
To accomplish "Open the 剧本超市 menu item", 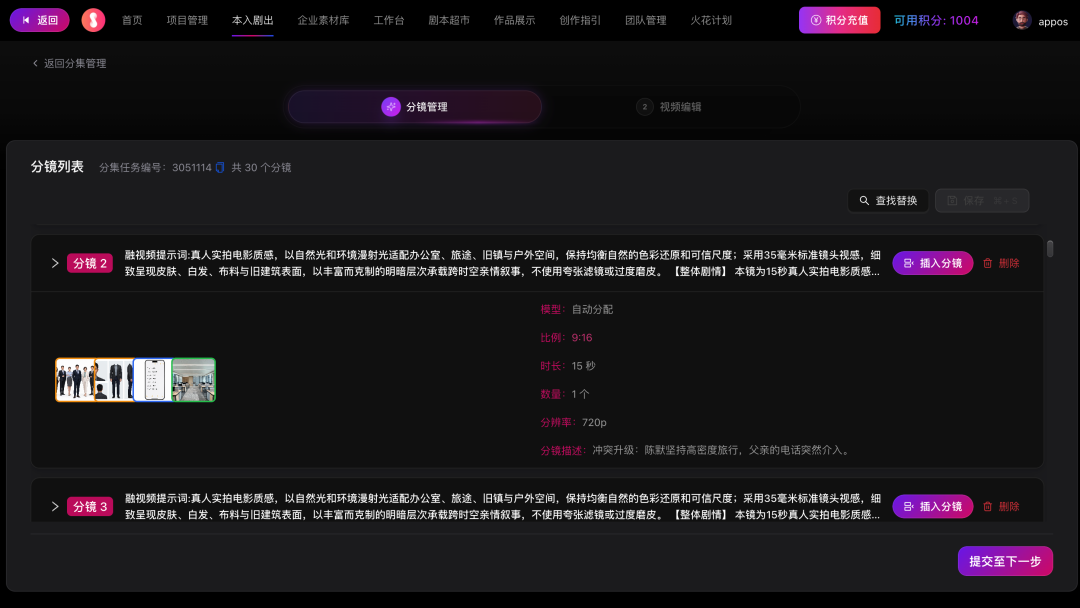I will click(x=448, y=20).
